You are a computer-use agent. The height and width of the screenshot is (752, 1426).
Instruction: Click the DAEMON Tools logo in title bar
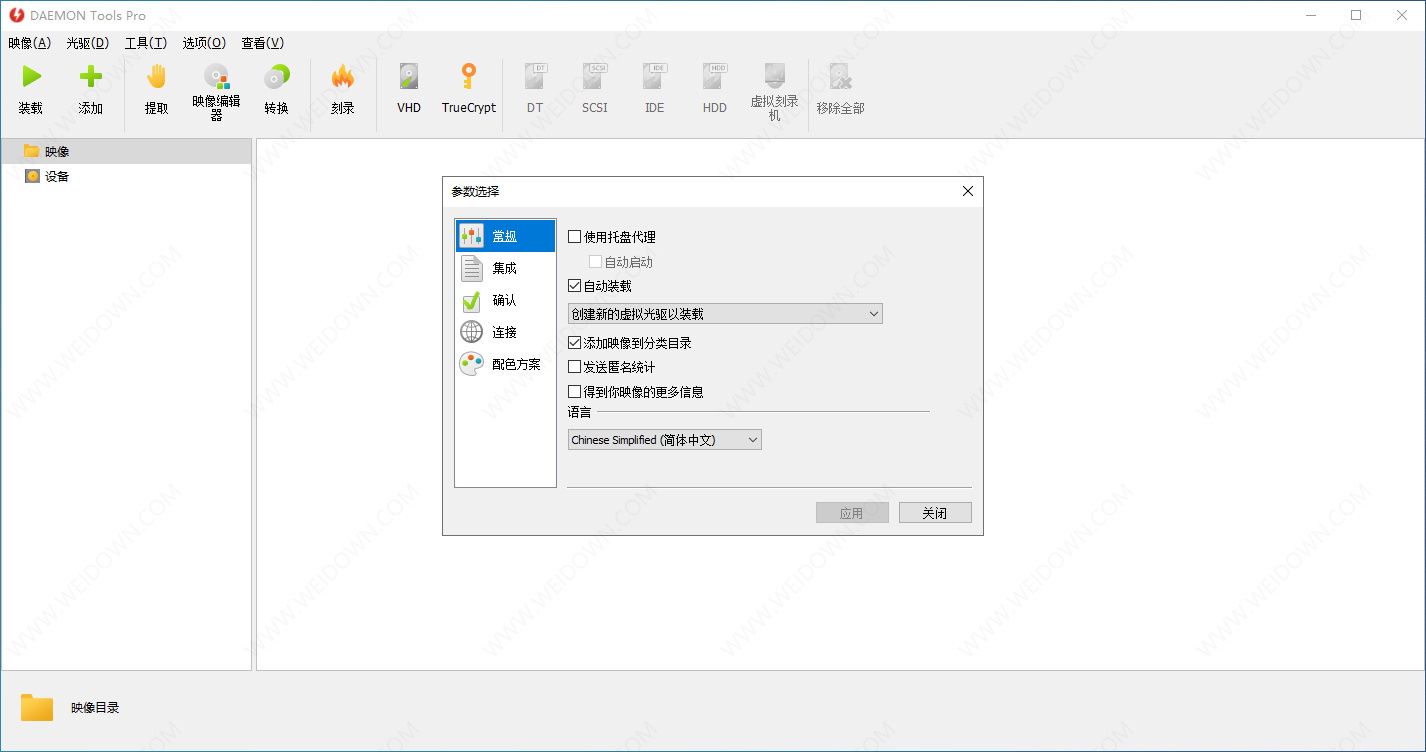click(16, 15)
